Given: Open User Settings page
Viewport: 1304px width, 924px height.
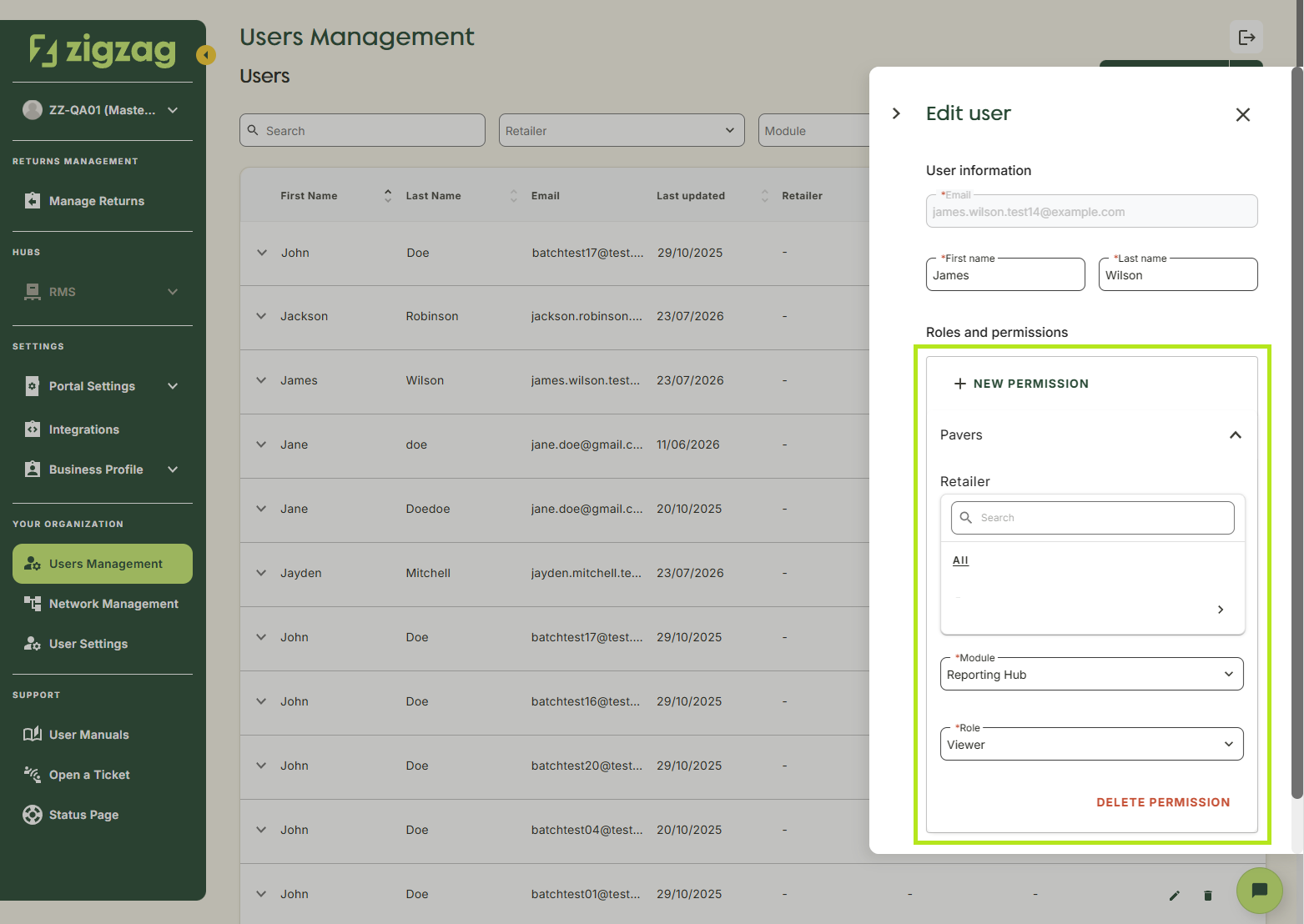Looking at the screenshot, I should pos(103,644).
